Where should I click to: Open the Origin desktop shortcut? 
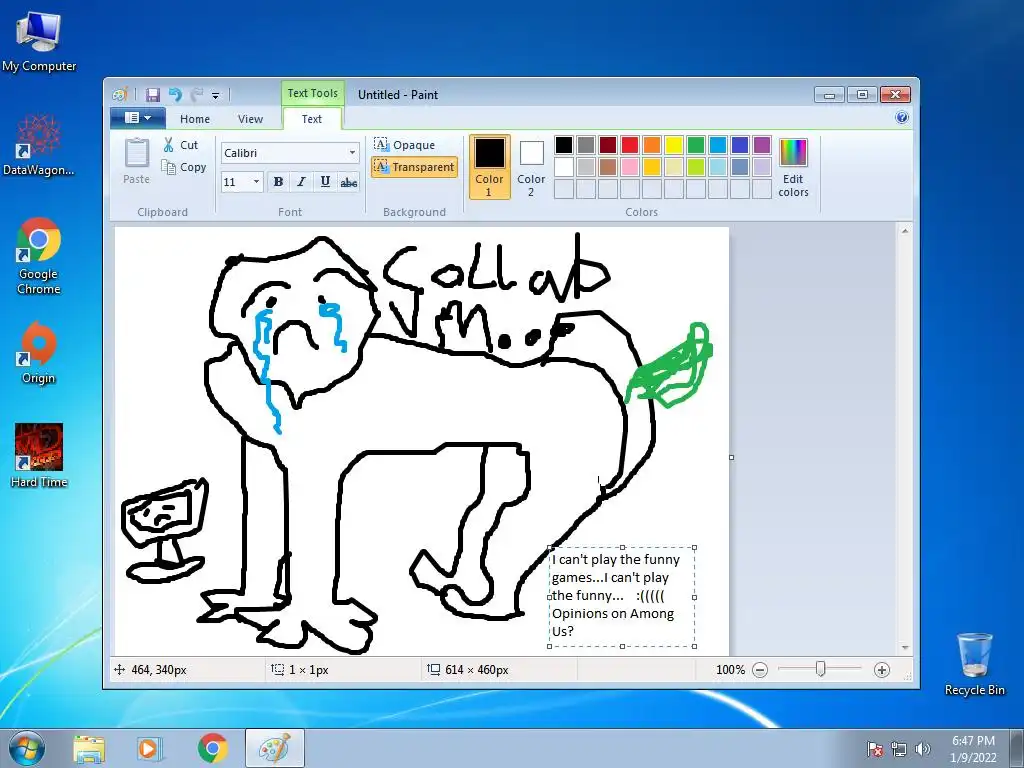(x=39, y=353)
